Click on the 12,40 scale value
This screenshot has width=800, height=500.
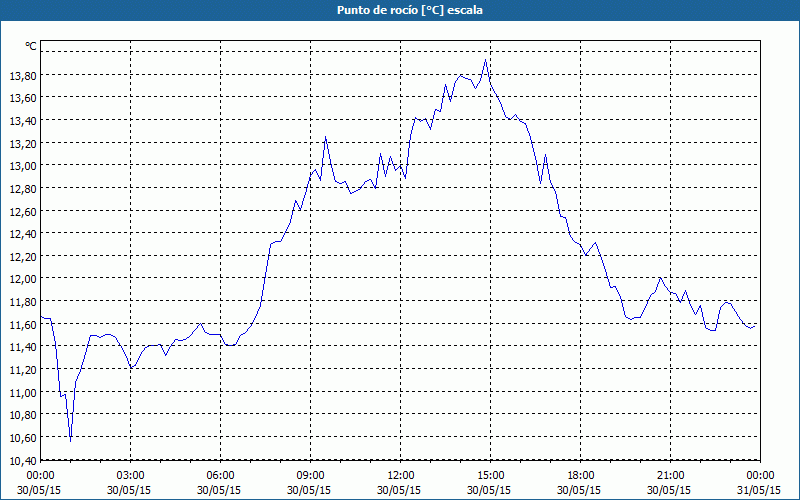(x=23, y=234)
